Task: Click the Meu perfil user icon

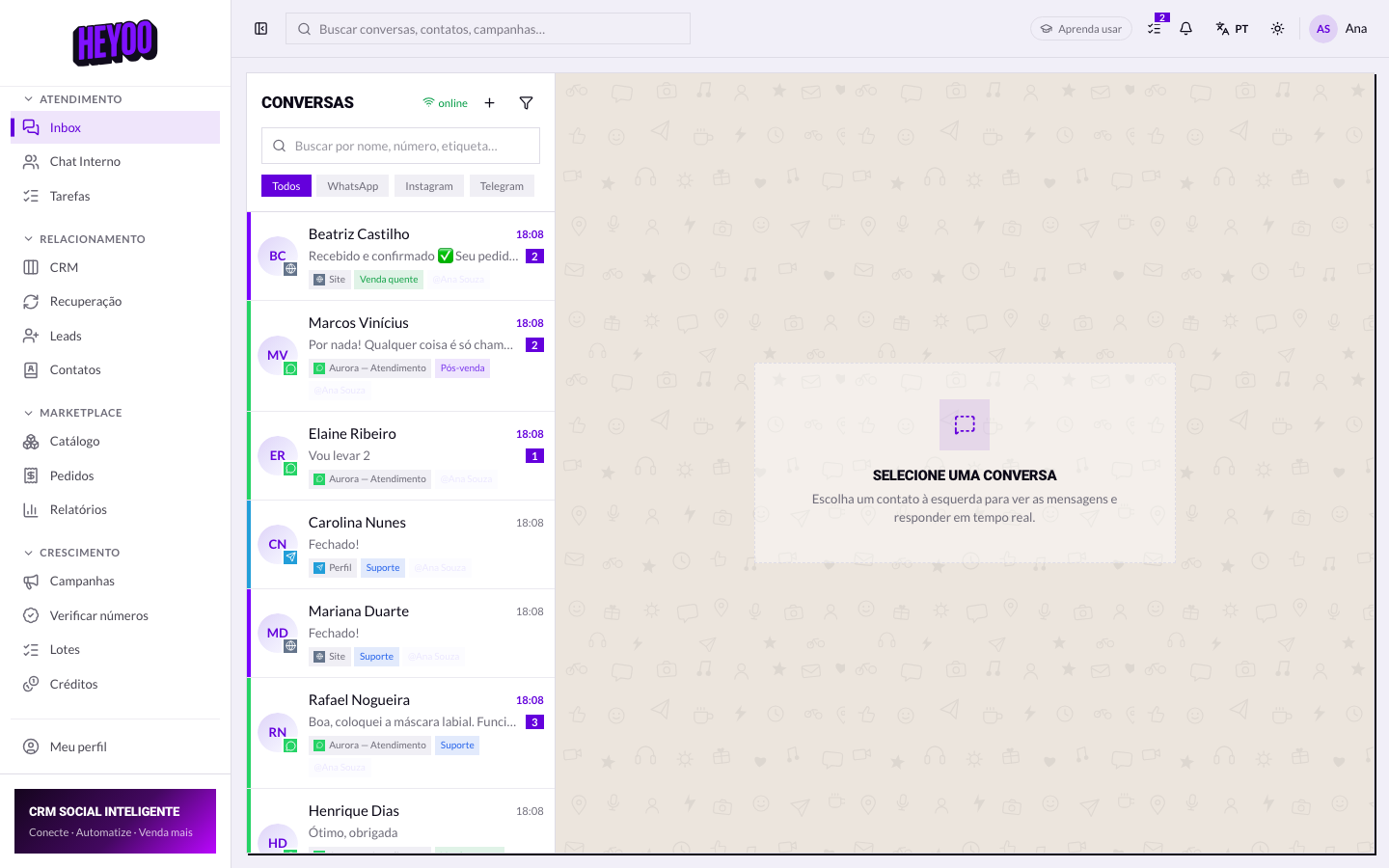Action: pyautogui.click(x=31, y=746)
